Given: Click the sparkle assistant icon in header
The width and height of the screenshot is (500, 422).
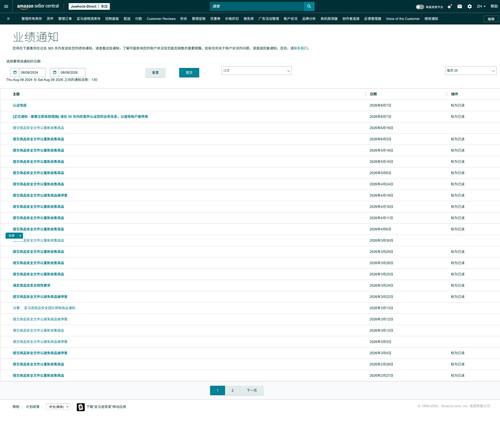Looking at the screenshot, I should point(450,6).
